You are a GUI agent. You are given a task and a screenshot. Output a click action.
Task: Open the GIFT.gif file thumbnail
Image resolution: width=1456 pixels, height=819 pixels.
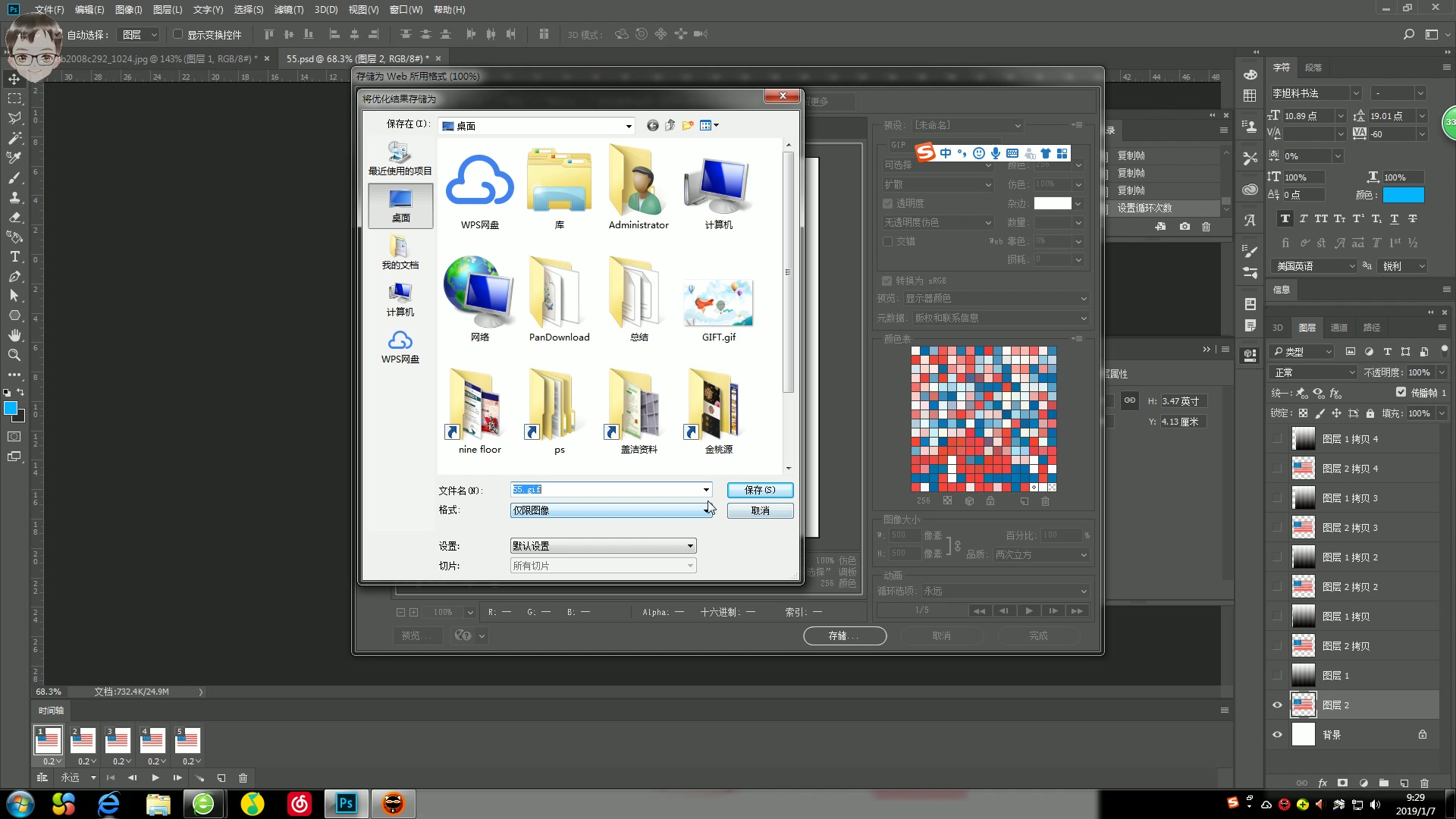(718, 303)
